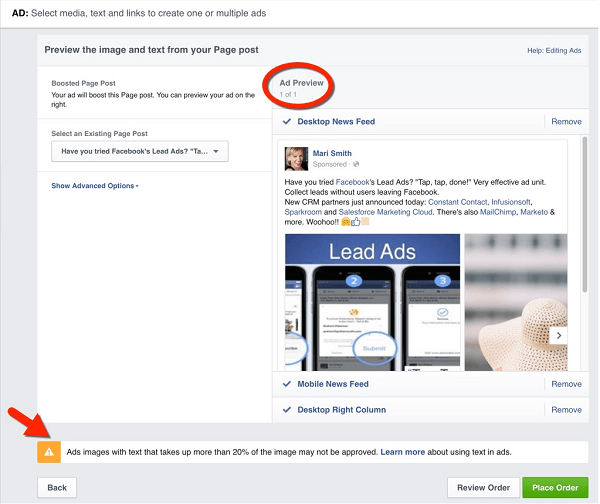The image size is (600, 504).
Task: Click the ad preview vertical scrollbar
Action: point(585,214)
